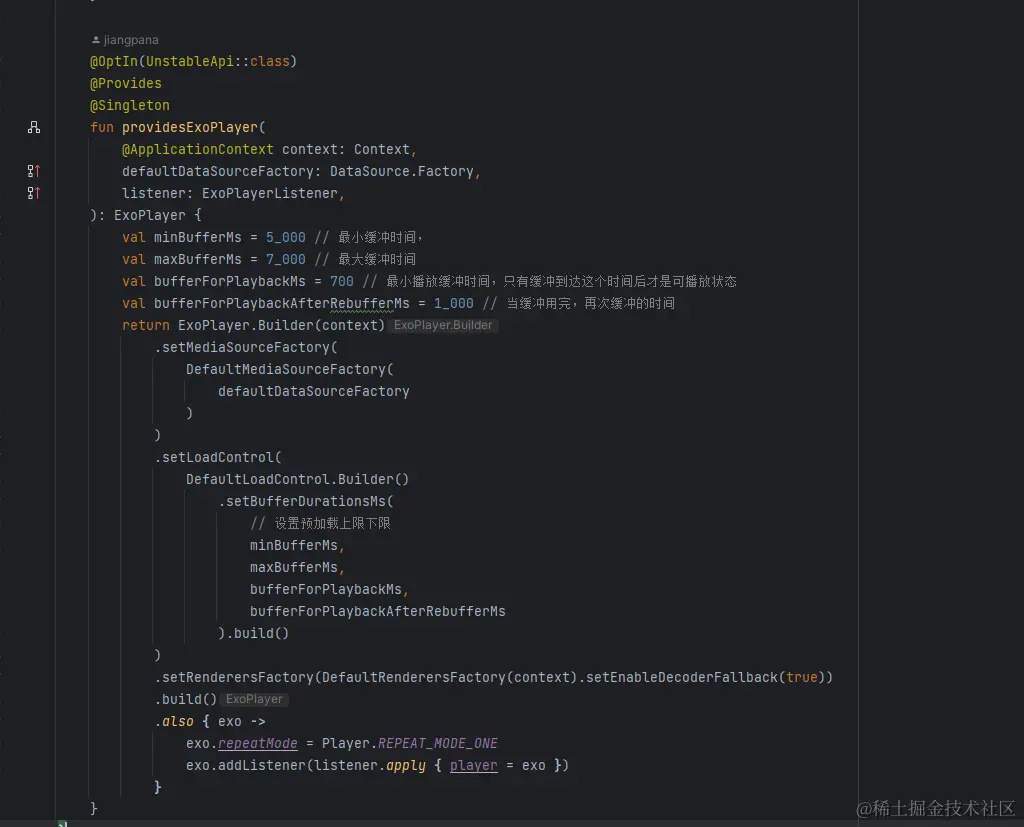Click the @Provides annotation
Screen dimensions: 1024x827
(x=125, y=84)
